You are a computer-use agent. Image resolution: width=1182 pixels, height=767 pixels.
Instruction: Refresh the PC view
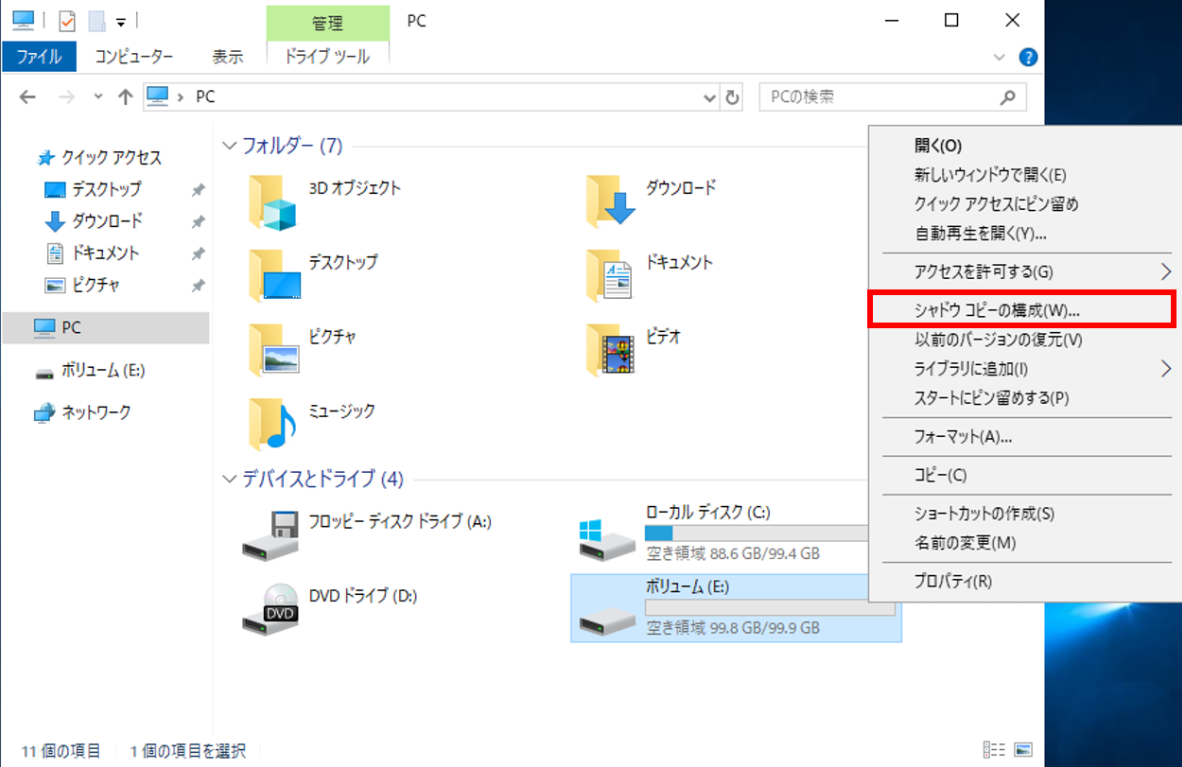(x=732, y=97)
